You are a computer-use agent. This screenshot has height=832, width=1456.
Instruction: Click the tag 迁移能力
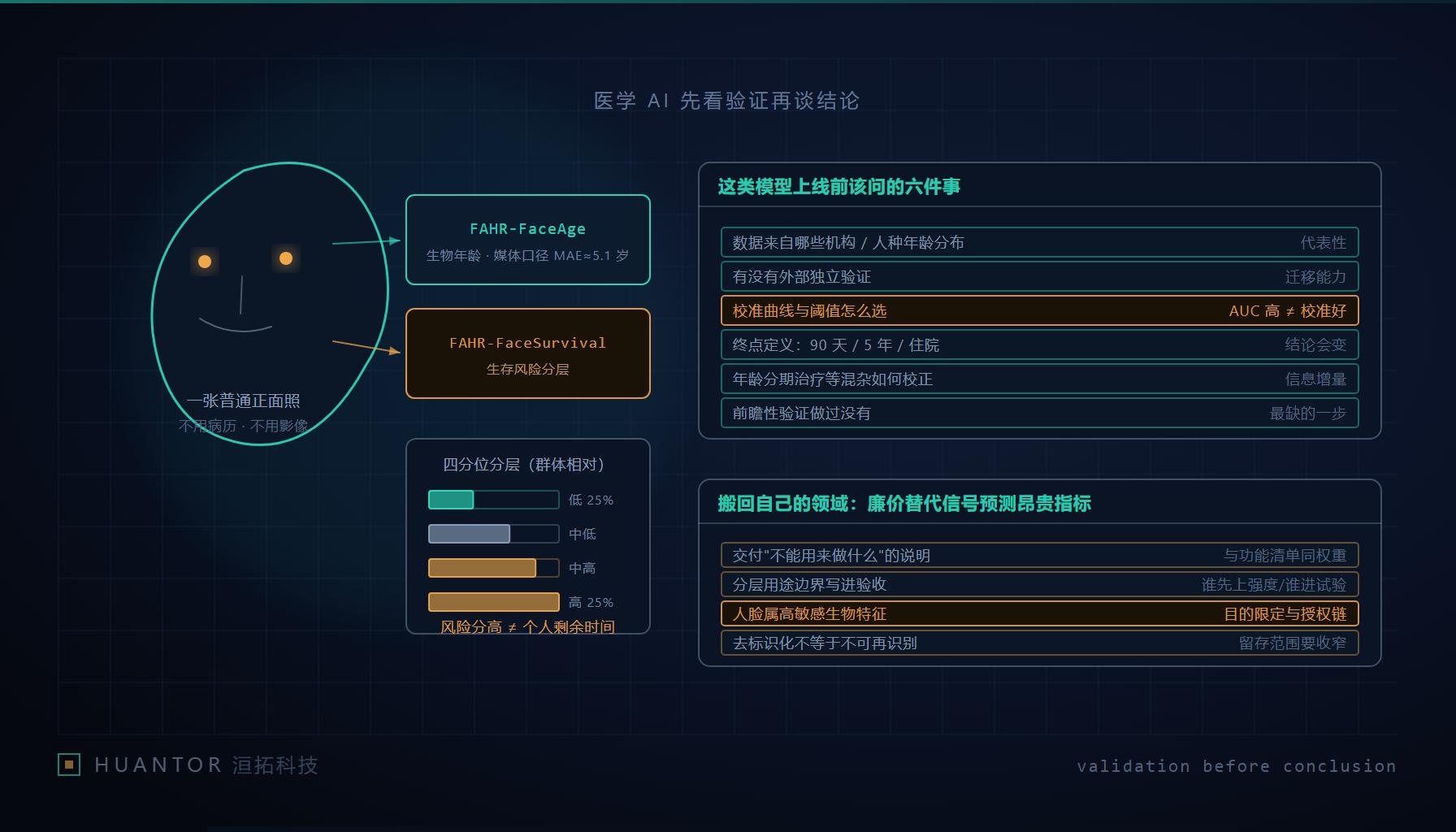point(1315,277)
